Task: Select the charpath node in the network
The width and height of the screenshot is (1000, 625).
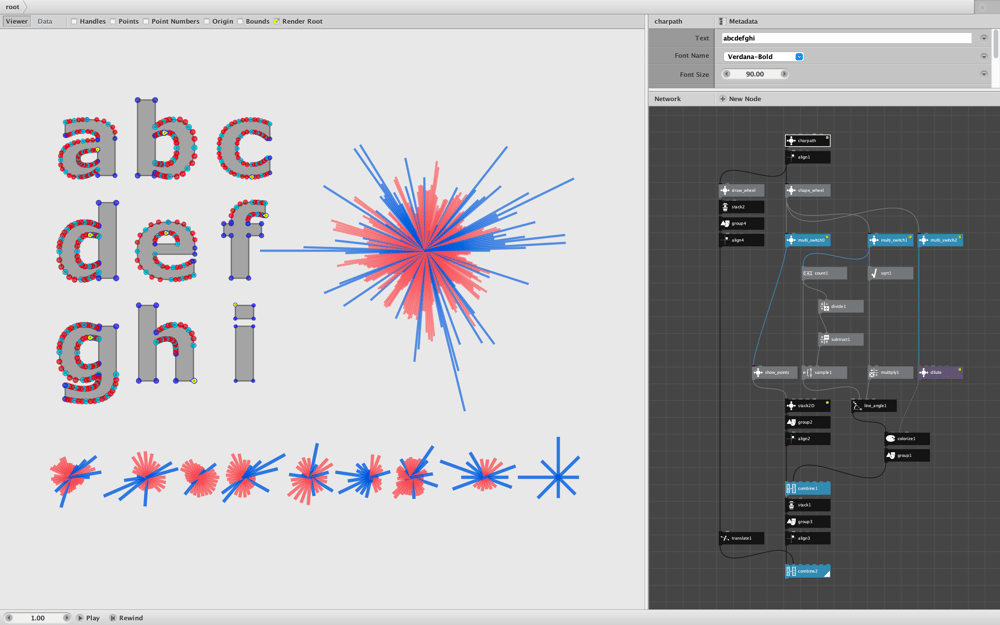Action: tap(807, 140)
